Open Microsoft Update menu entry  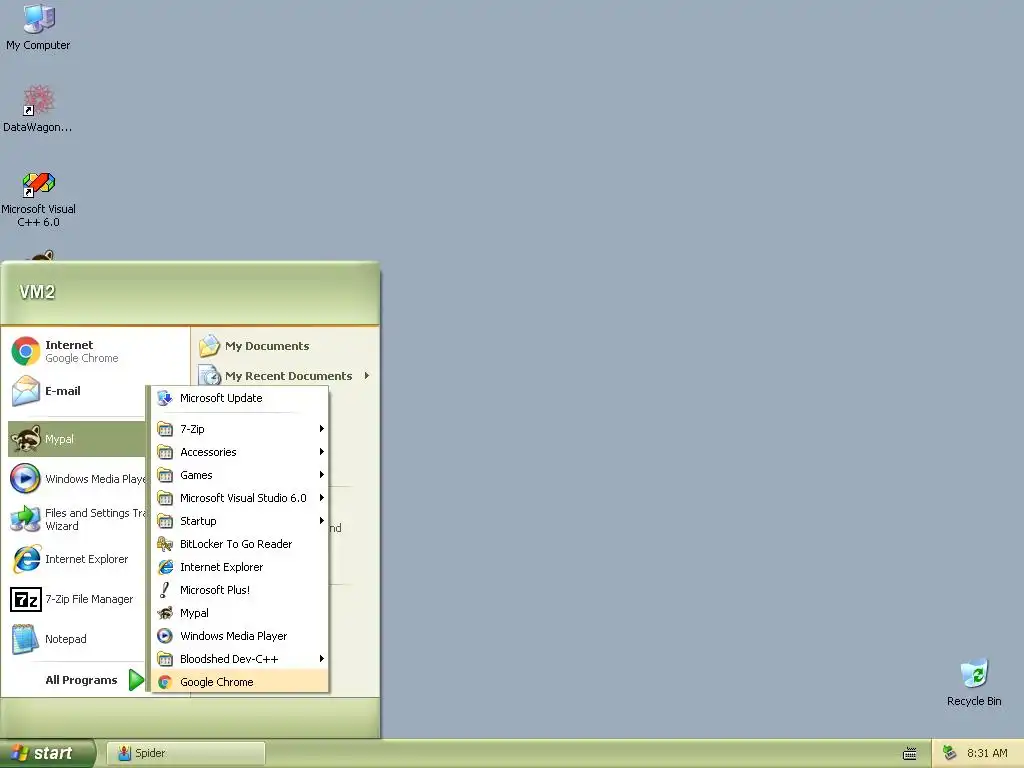(240, 398)
